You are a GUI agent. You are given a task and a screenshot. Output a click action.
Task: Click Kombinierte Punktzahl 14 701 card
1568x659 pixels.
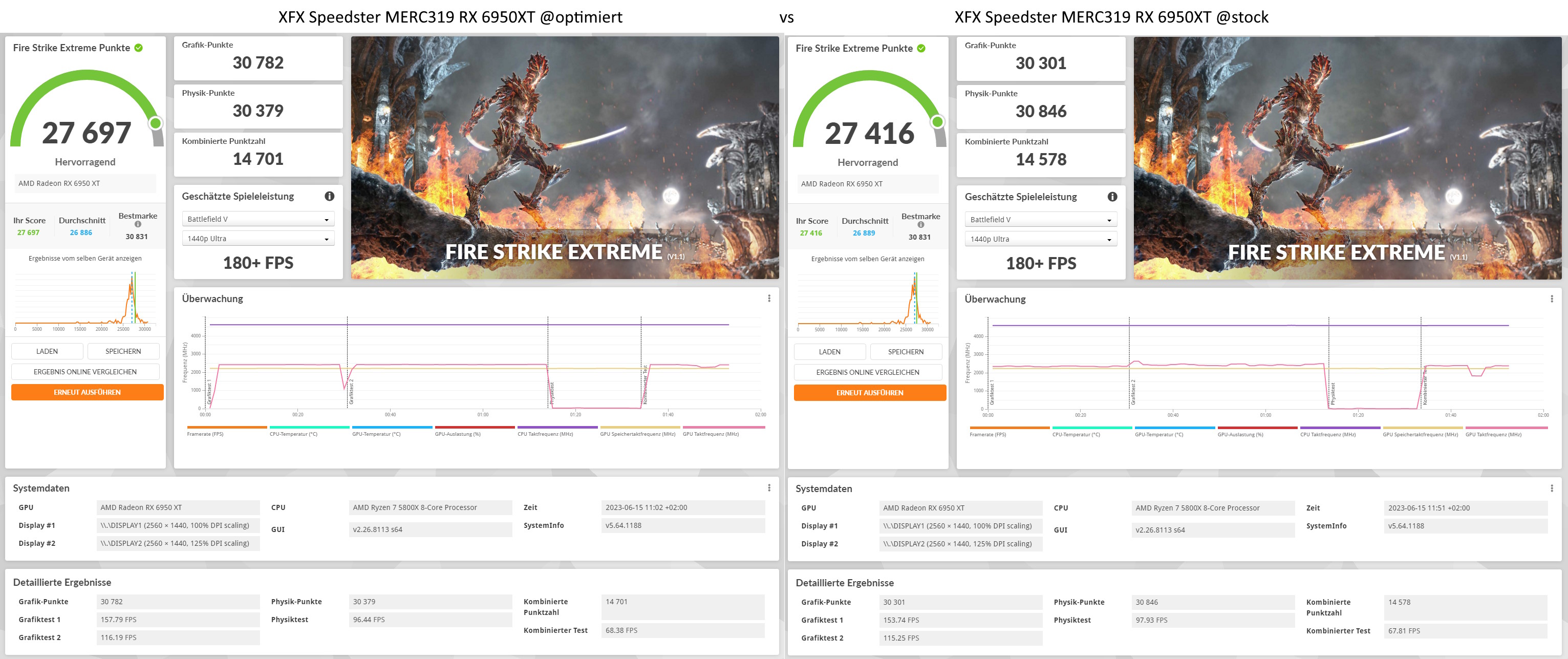pos(258,154)
